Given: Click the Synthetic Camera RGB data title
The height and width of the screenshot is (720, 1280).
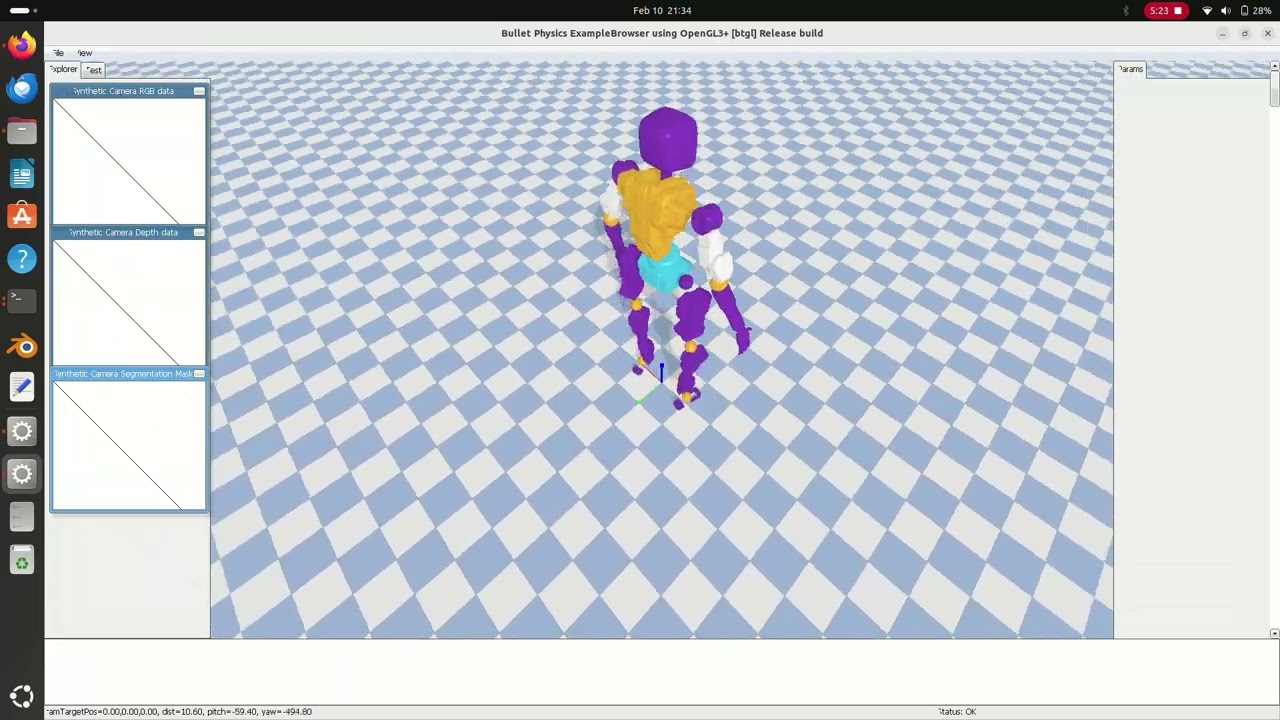Looking at the screenshot, I should pos(123,91).
